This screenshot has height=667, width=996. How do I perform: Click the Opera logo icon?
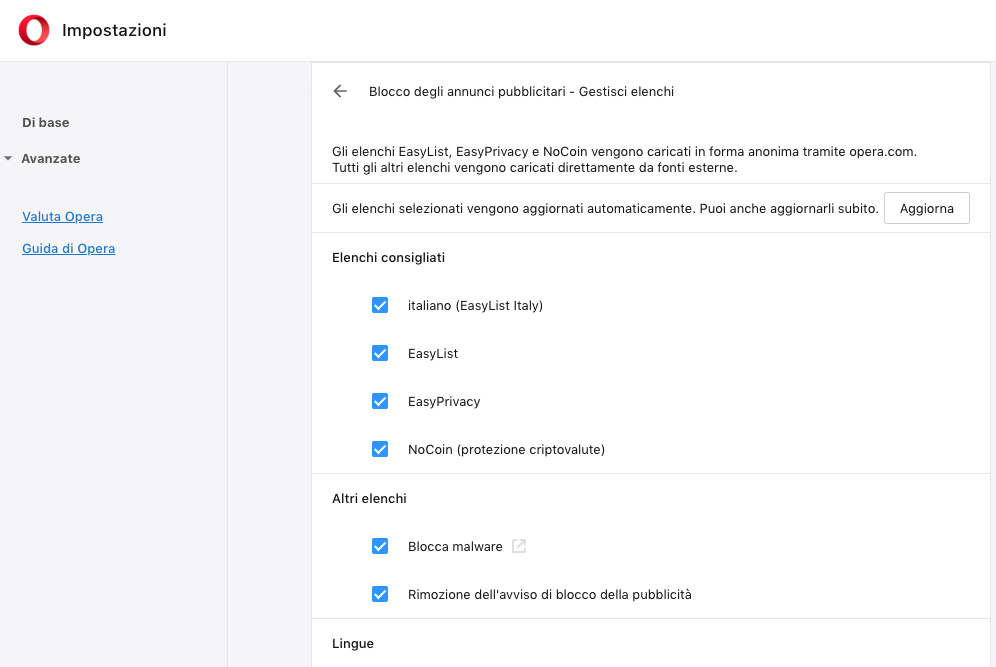(x=34, y=30)
